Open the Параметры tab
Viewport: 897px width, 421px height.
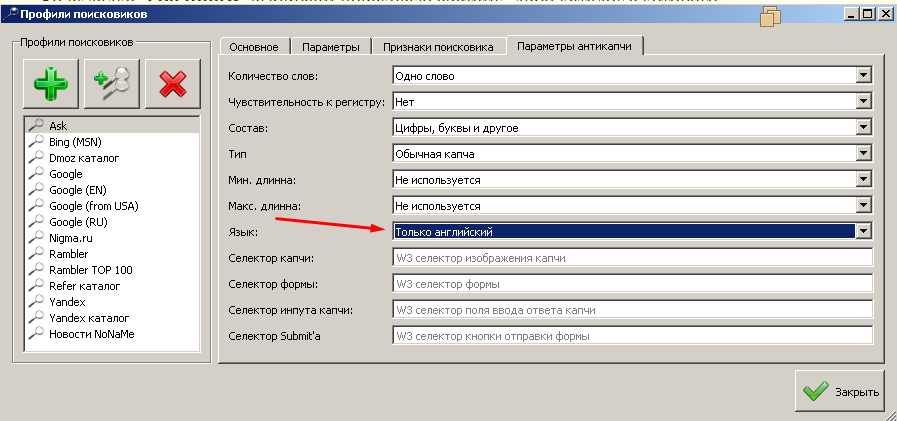point(330,47)
